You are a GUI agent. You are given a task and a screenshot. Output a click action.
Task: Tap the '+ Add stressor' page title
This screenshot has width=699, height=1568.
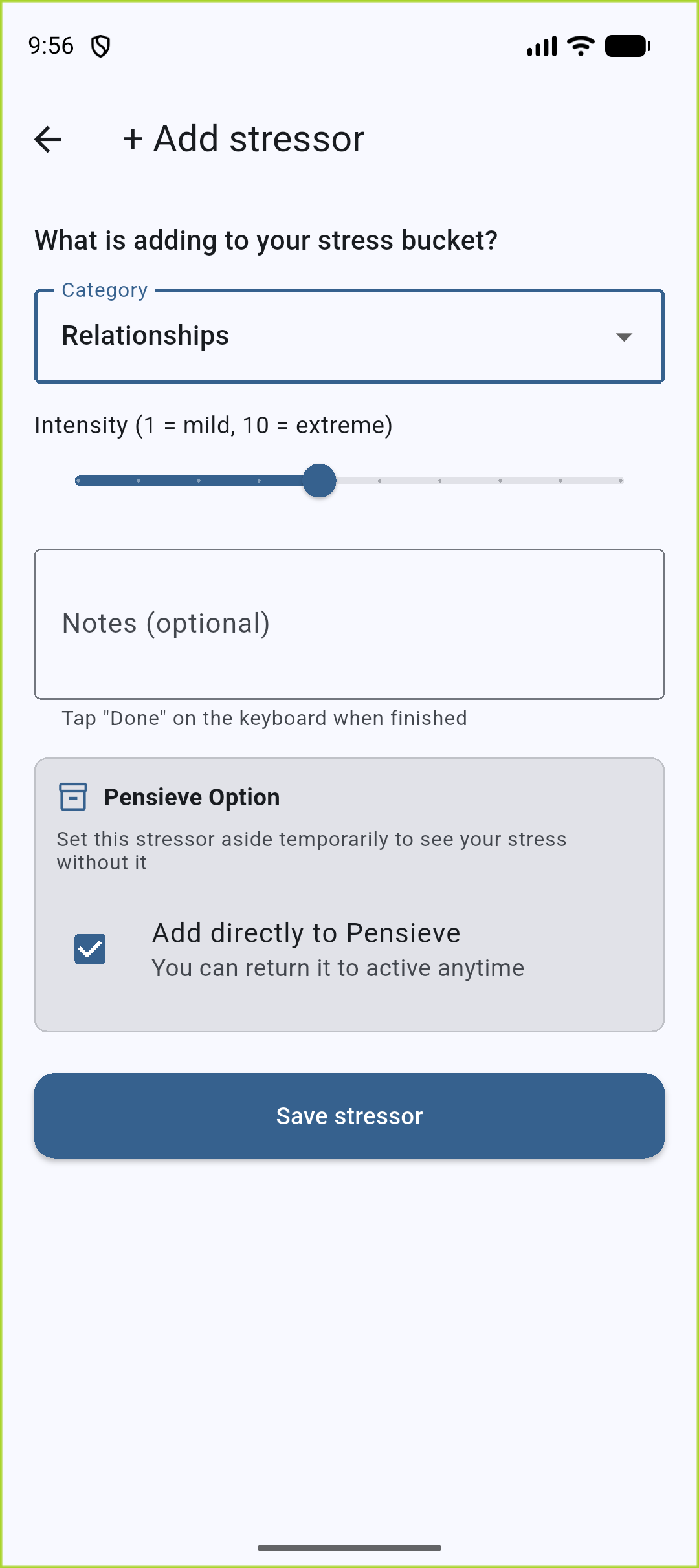(243, 138)
